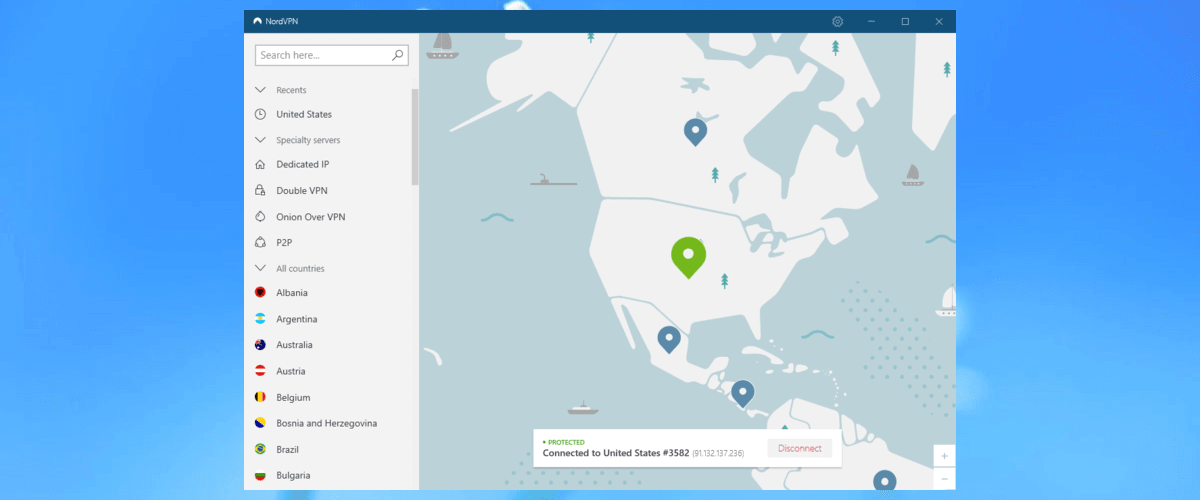Select the Mexico map pin
Image resolution: width=1200 pixels, height=500 pixels.
pyautogui.click(x=669, y=339)
